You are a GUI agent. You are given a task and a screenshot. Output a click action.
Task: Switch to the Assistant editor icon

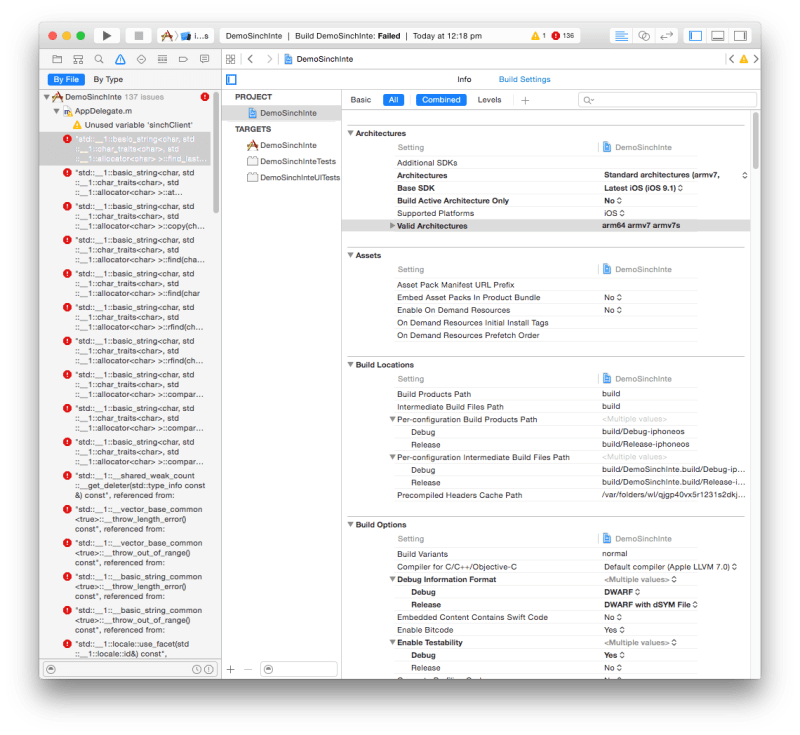[644, 35]
